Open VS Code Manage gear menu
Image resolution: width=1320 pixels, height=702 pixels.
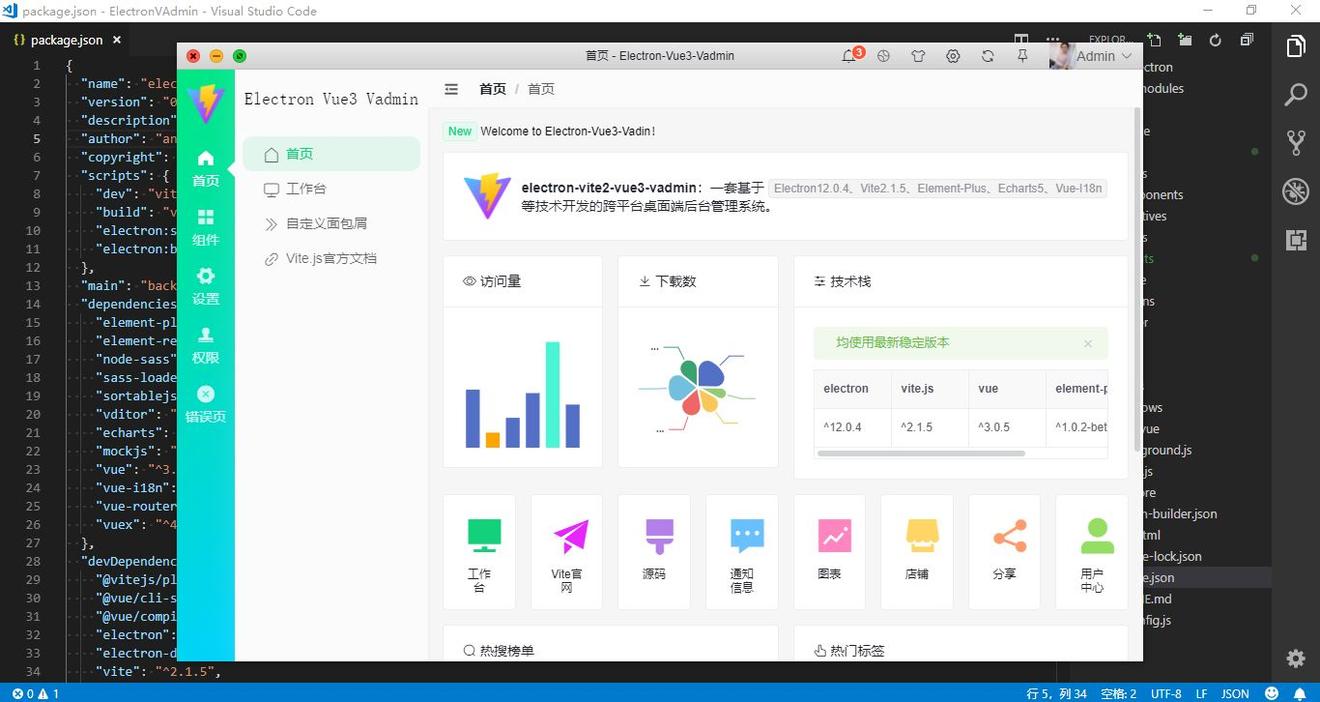pyautogui.click(x=1295, y=658)
